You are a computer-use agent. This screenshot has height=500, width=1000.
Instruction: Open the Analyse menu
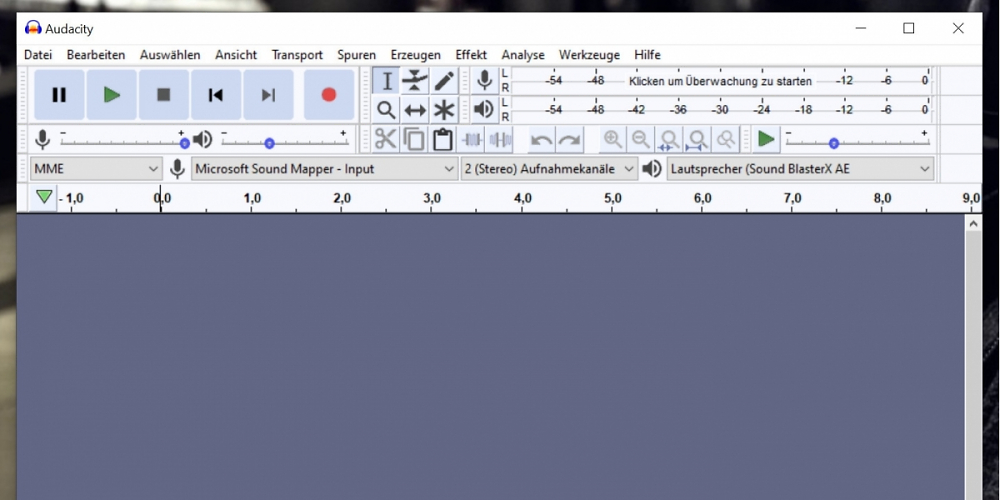click(523, 55)
